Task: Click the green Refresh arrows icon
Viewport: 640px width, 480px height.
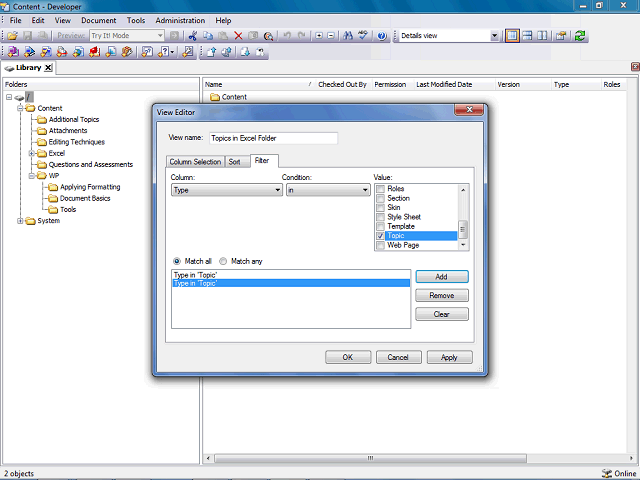Action: 580,36
